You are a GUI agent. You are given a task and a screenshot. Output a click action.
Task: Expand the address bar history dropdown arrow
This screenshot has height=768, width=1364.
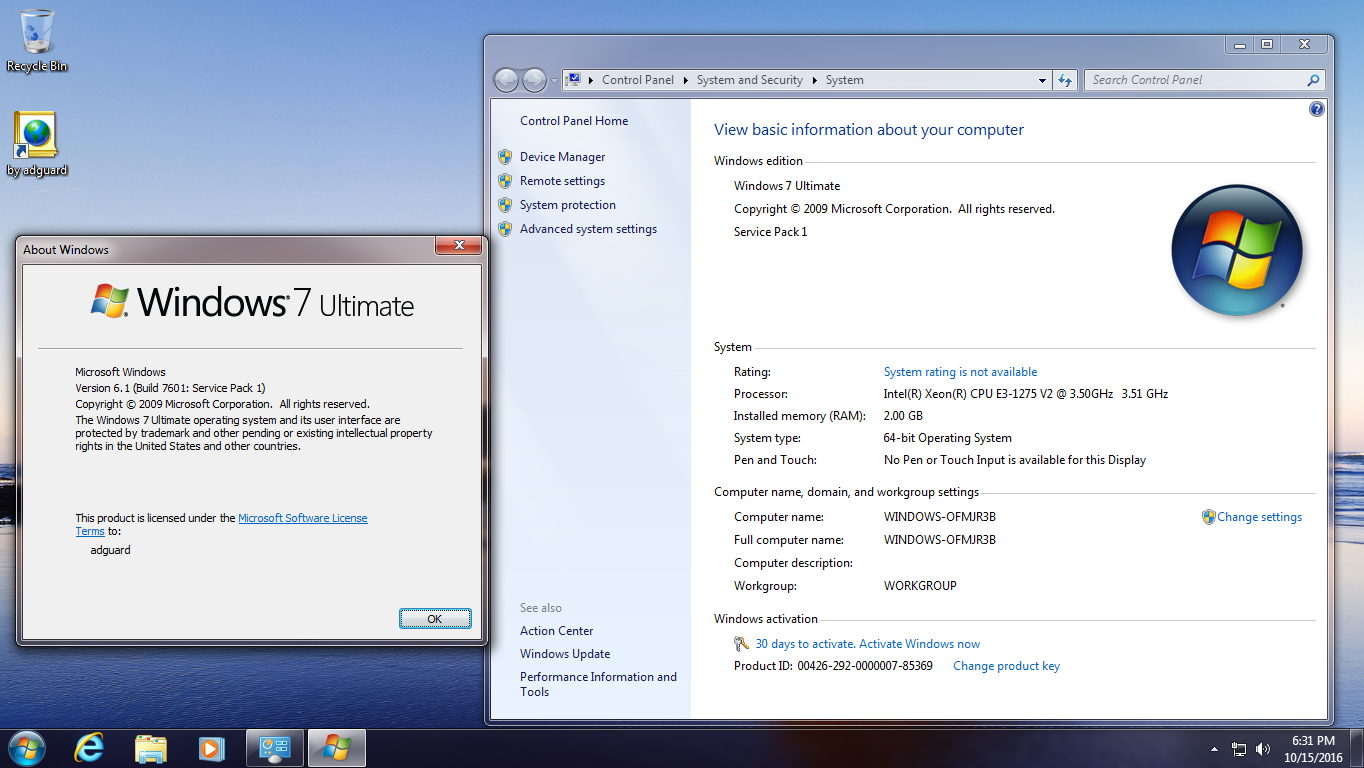click(1043, 80)
